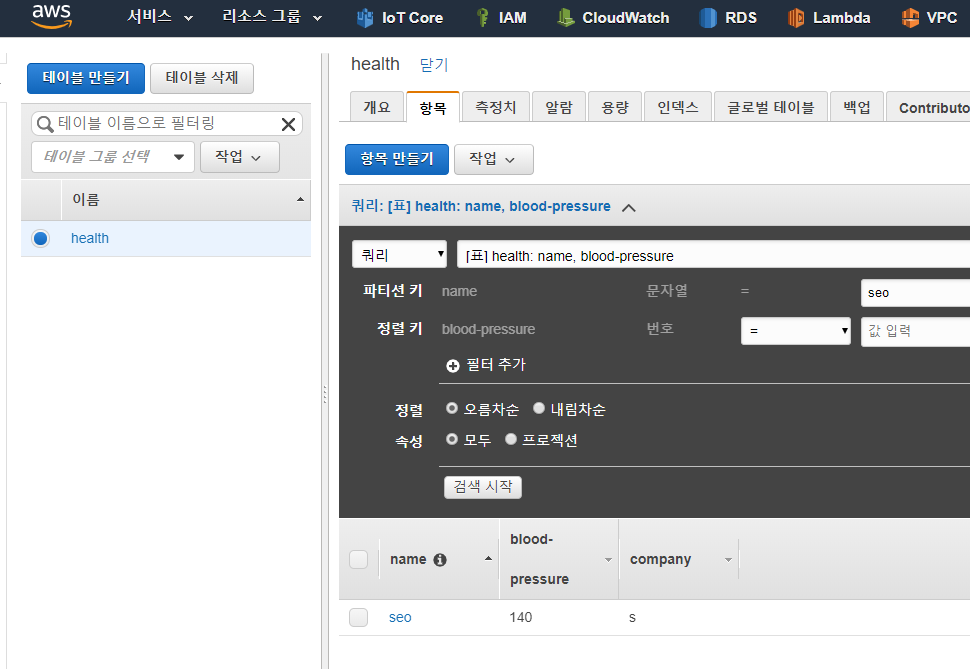Open the seo item link
The image size is (970, 669).
tap(400, 617)
